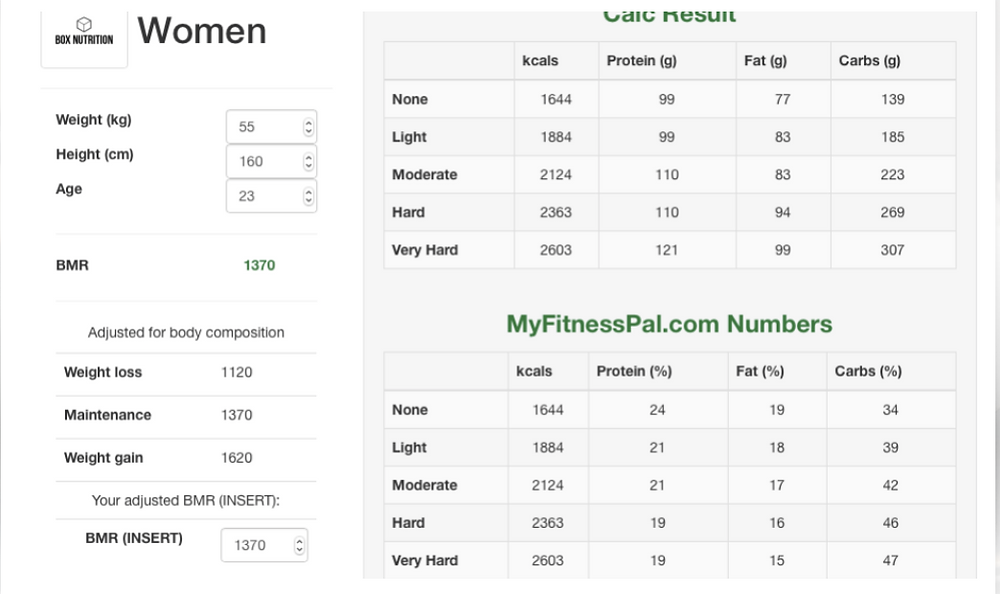Click the Calc Result heading

click(x=669, y=15)
